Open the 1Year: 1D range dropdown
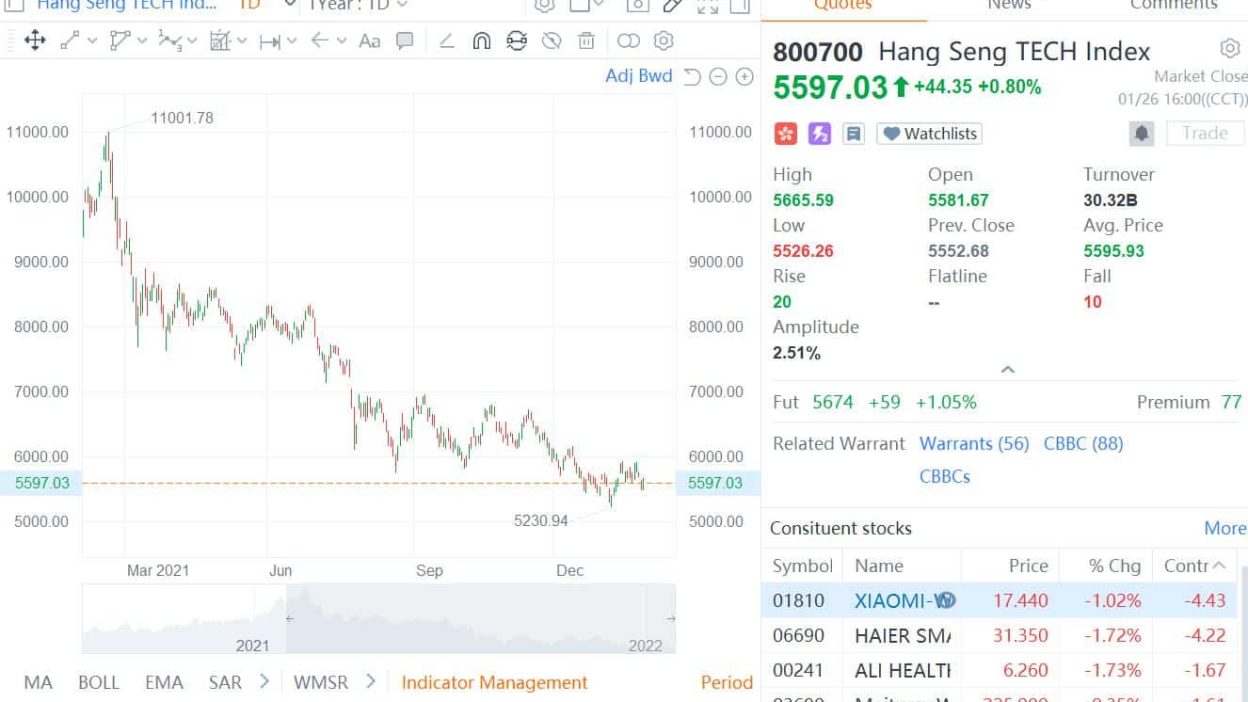The width and height of the screenshot is (1248, 702). [357, 5]
